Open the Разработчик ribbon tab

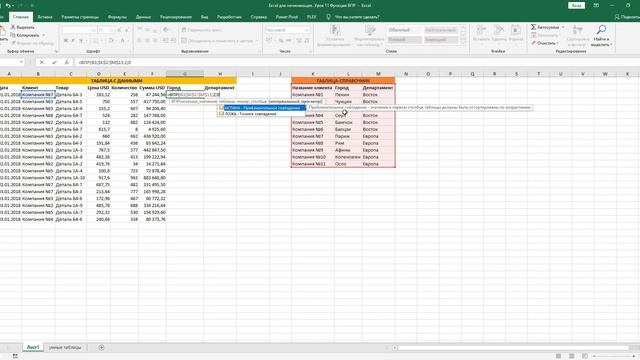click(x=229, y=17)
